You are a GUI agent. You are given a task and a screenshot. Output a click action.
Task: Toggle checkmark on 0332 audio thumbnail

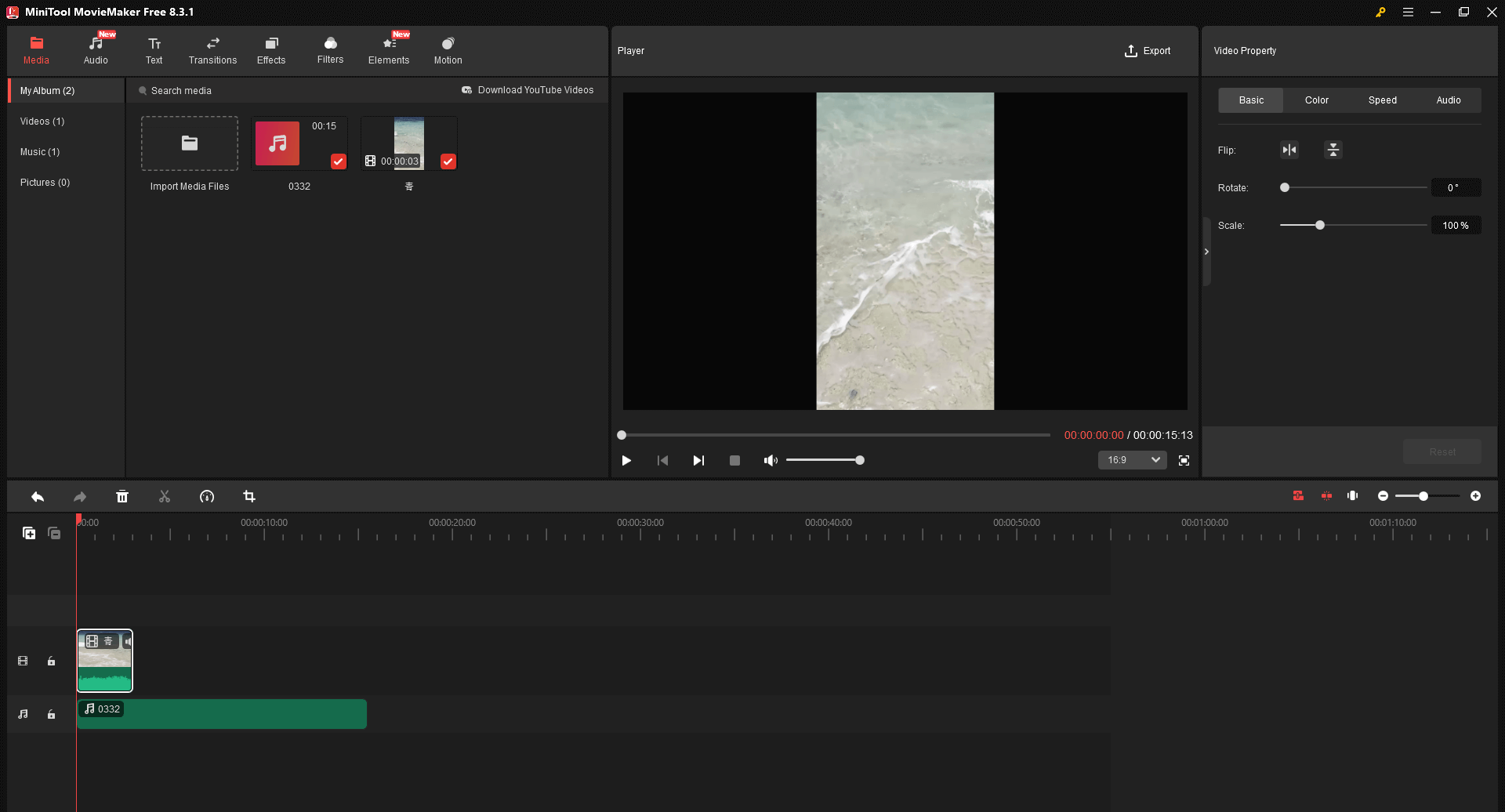tap(338, 161)
